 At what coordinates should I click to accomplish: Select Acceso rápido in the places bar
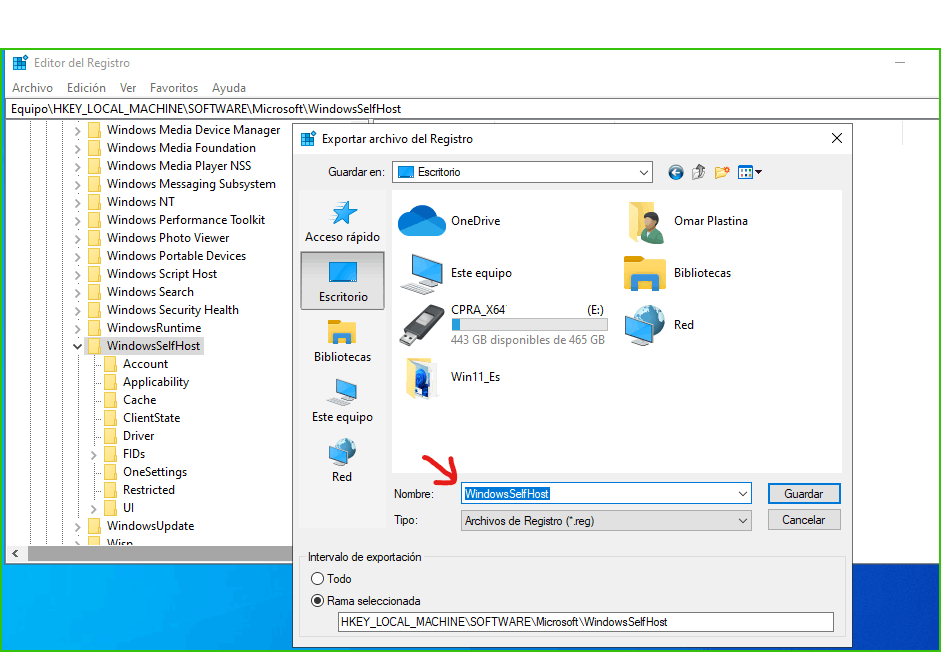coord(342,221)
